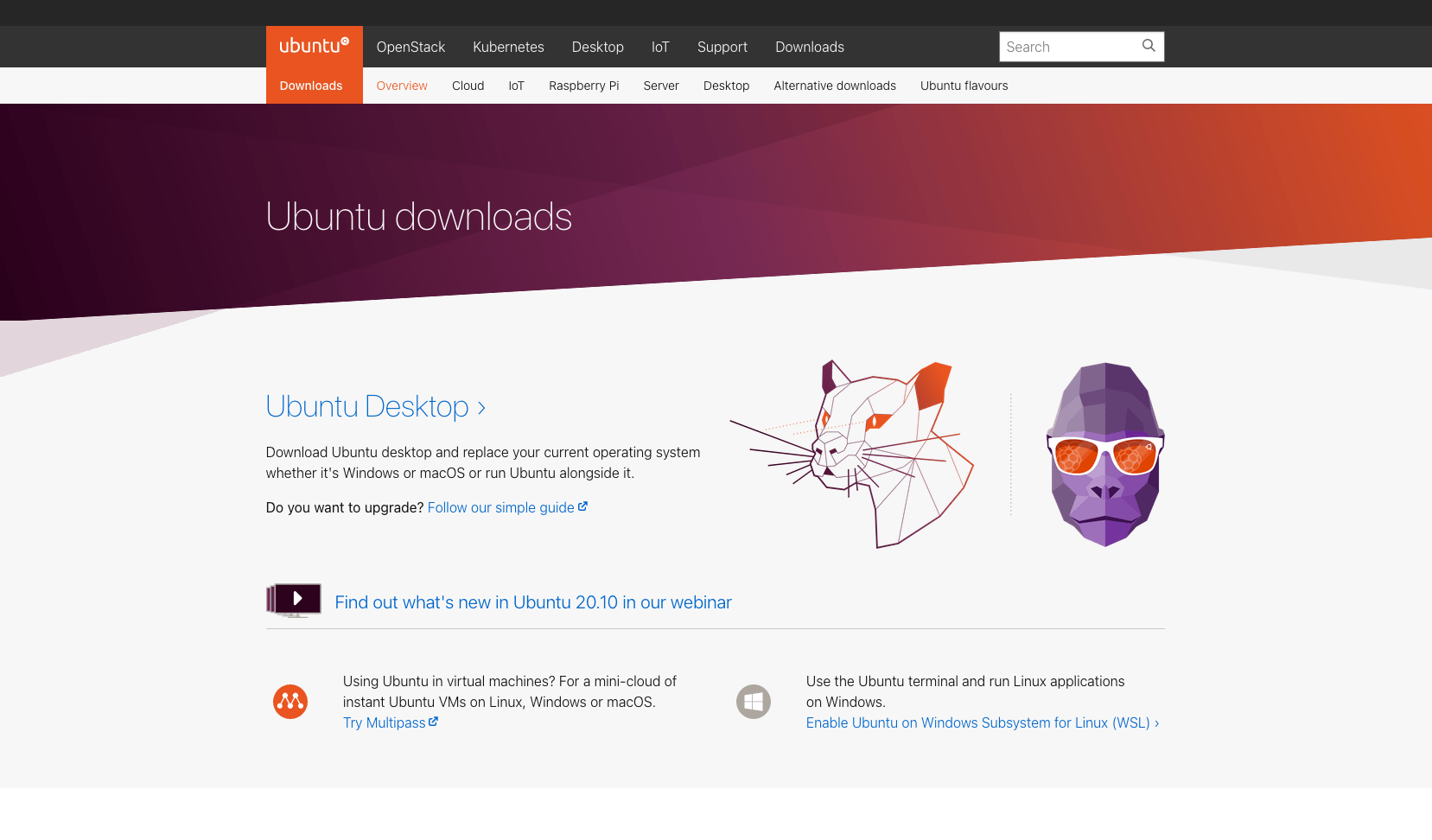This screenshot has height=840, width=1432.
Task: Click the Use the Ubuntu terminal text
Action: pyautogui.click(x=965, y=691)
